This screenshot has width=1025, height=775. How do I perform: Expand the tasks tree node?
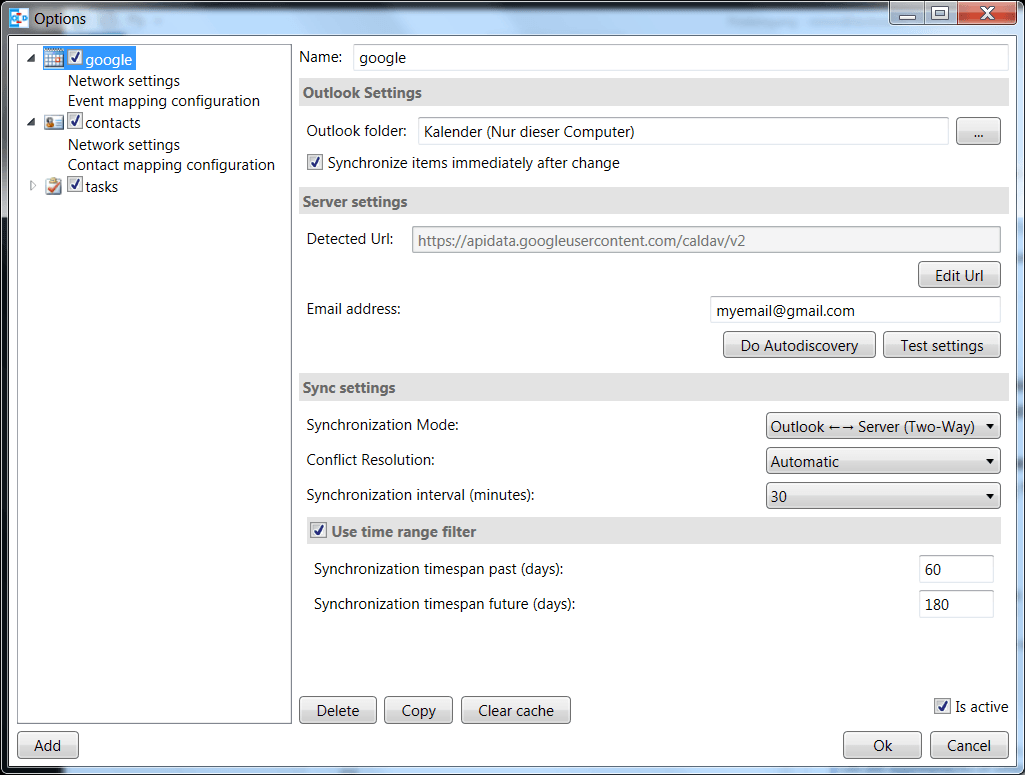pyautogui.click(x=33, y=185)
